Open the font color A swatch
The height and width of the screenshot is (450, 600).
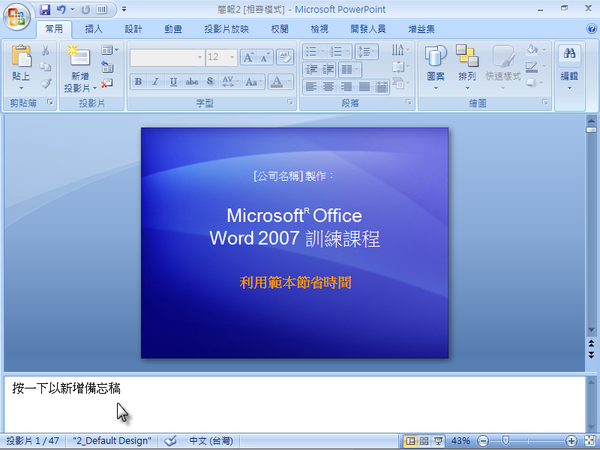[277, 82]
